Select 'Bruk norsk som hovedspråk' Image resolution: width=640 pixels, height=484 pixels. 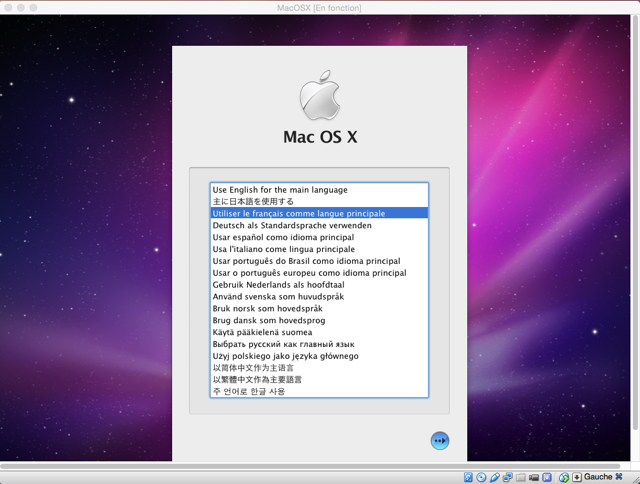click(319, 308)
